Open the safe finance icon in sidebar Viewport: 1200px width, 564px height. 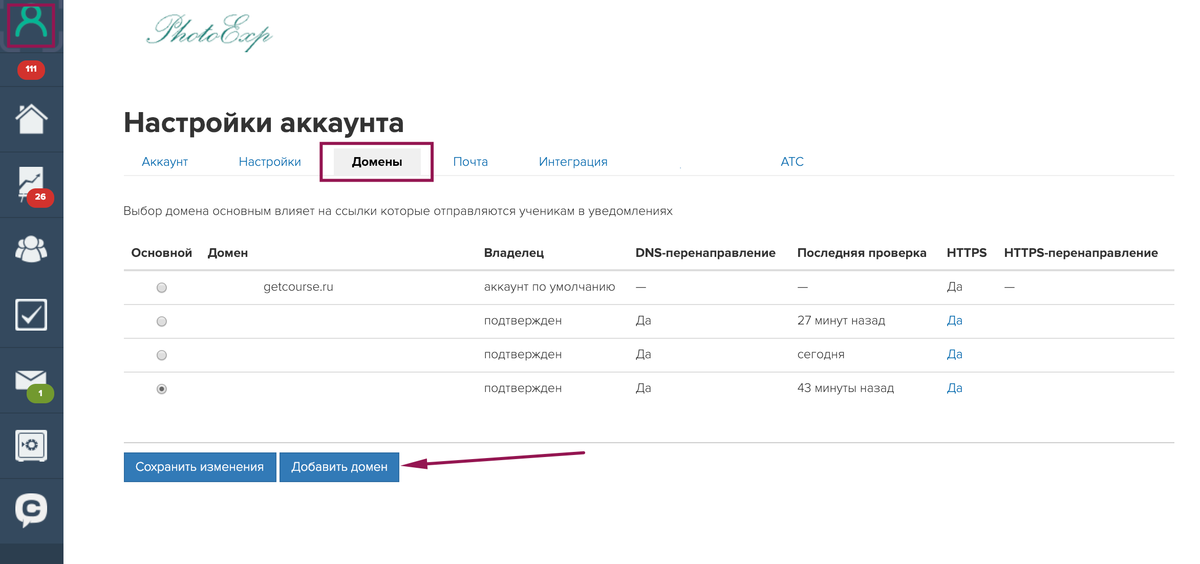[x=31, y=445]
